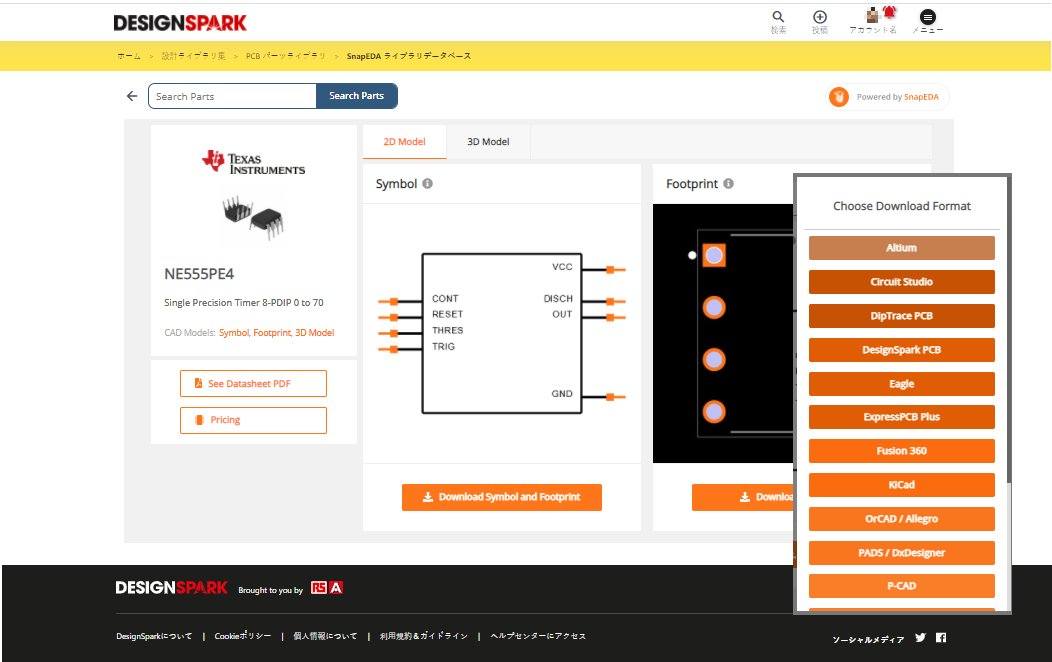Viewport: 1052px width, 662px height.
Task: Choose P-CAD download format
Action: [901, 586]
